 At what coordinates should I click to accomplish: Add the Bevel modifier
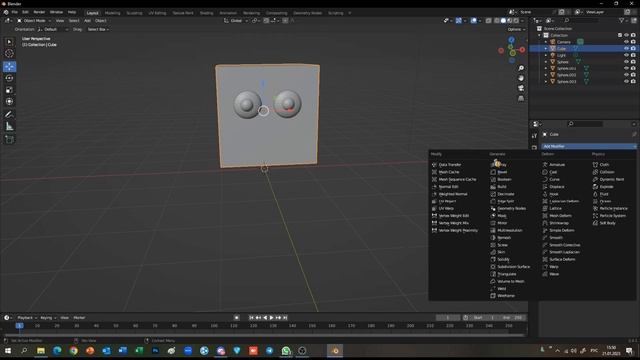502,172
